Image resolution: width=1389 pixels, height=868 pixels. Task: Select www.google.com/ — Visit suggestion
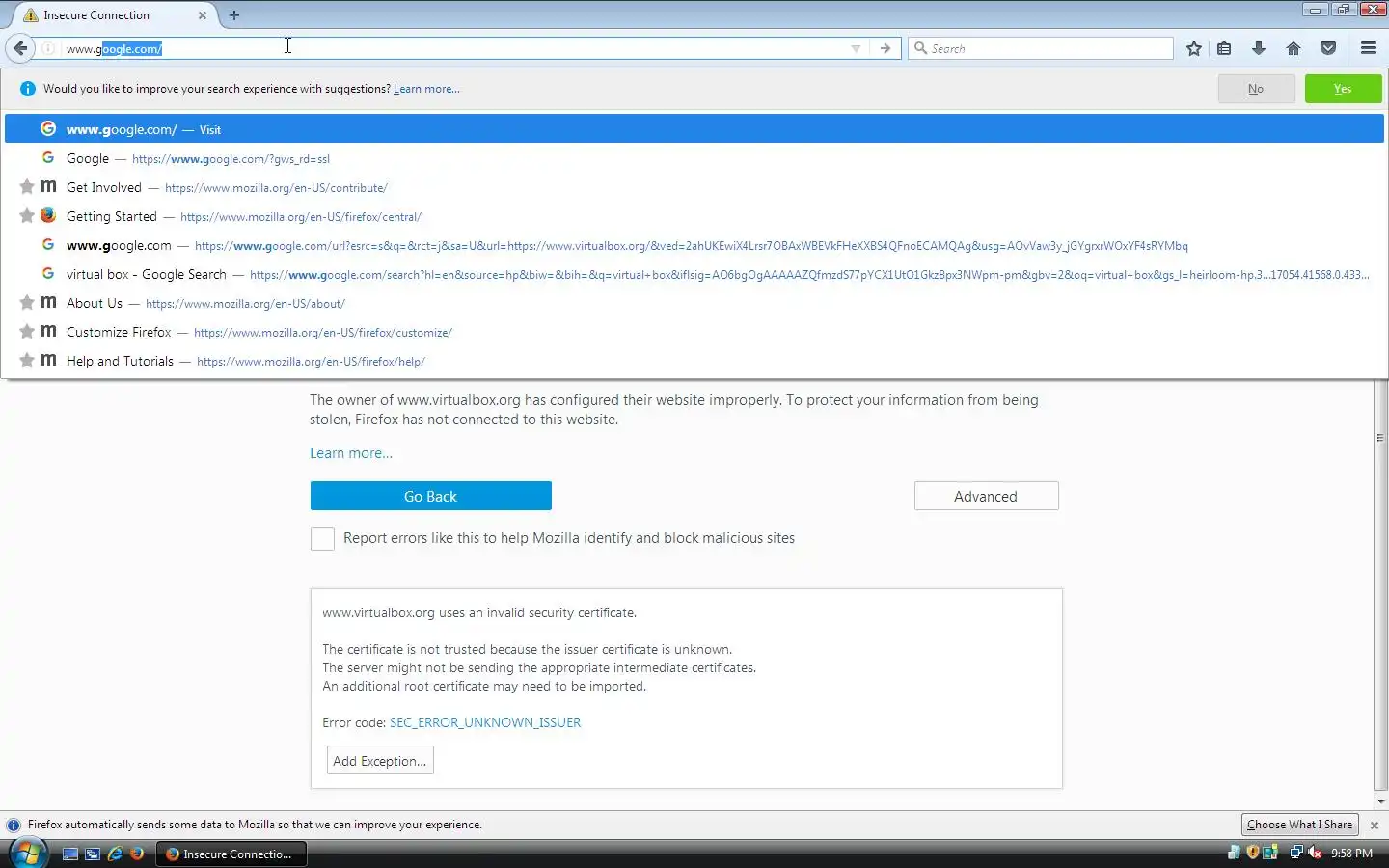pos(694,129)
